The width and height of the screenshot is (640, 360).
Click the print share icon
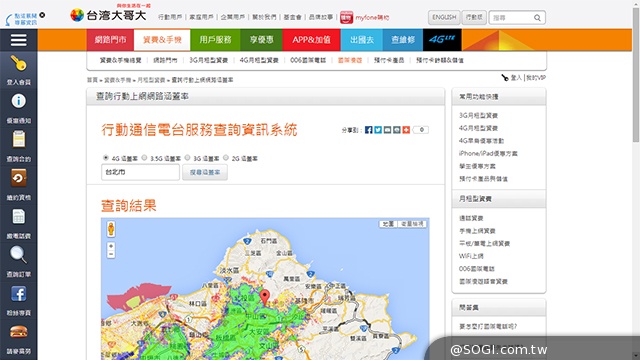tap(397, 130)
